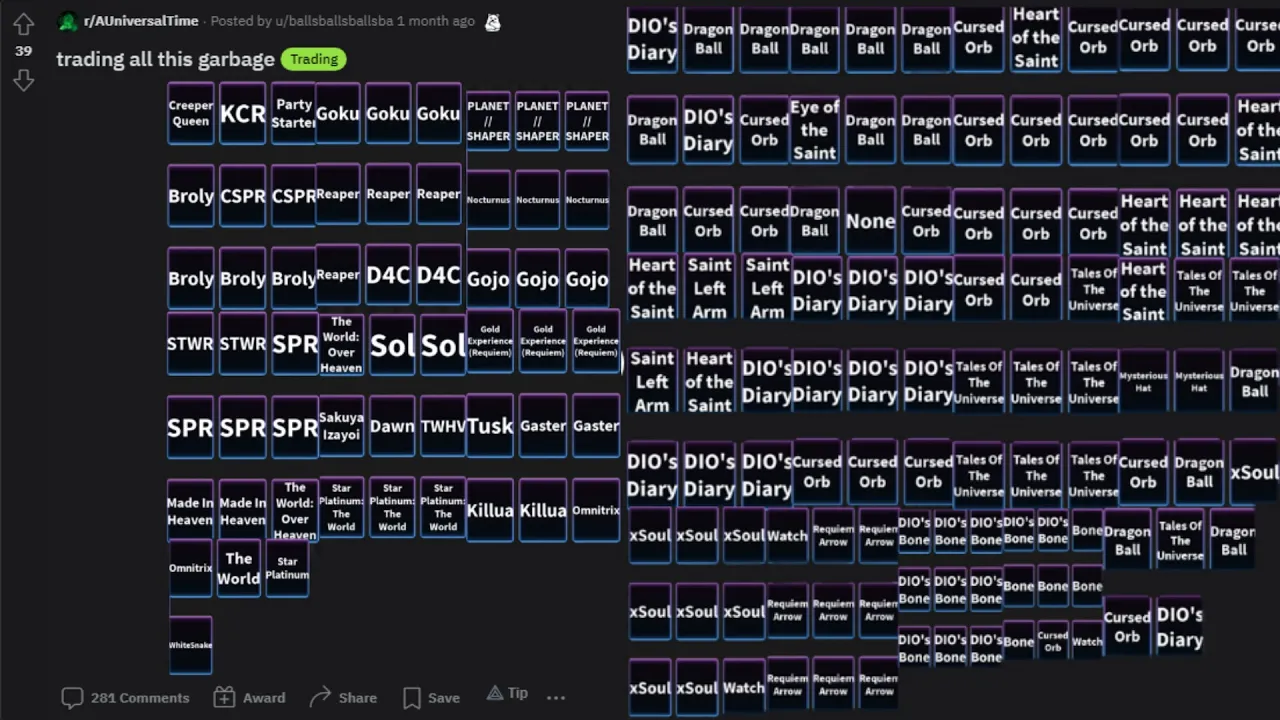Read the '1 month ago' post timestamp

(x=436, y=21)
